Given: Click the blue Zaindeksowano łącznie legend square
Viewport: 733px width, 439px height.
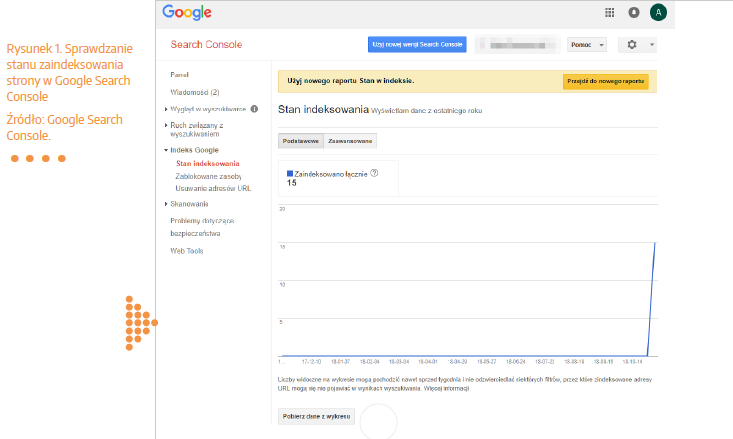Looking at the screenshot, I should pos(290,173).
